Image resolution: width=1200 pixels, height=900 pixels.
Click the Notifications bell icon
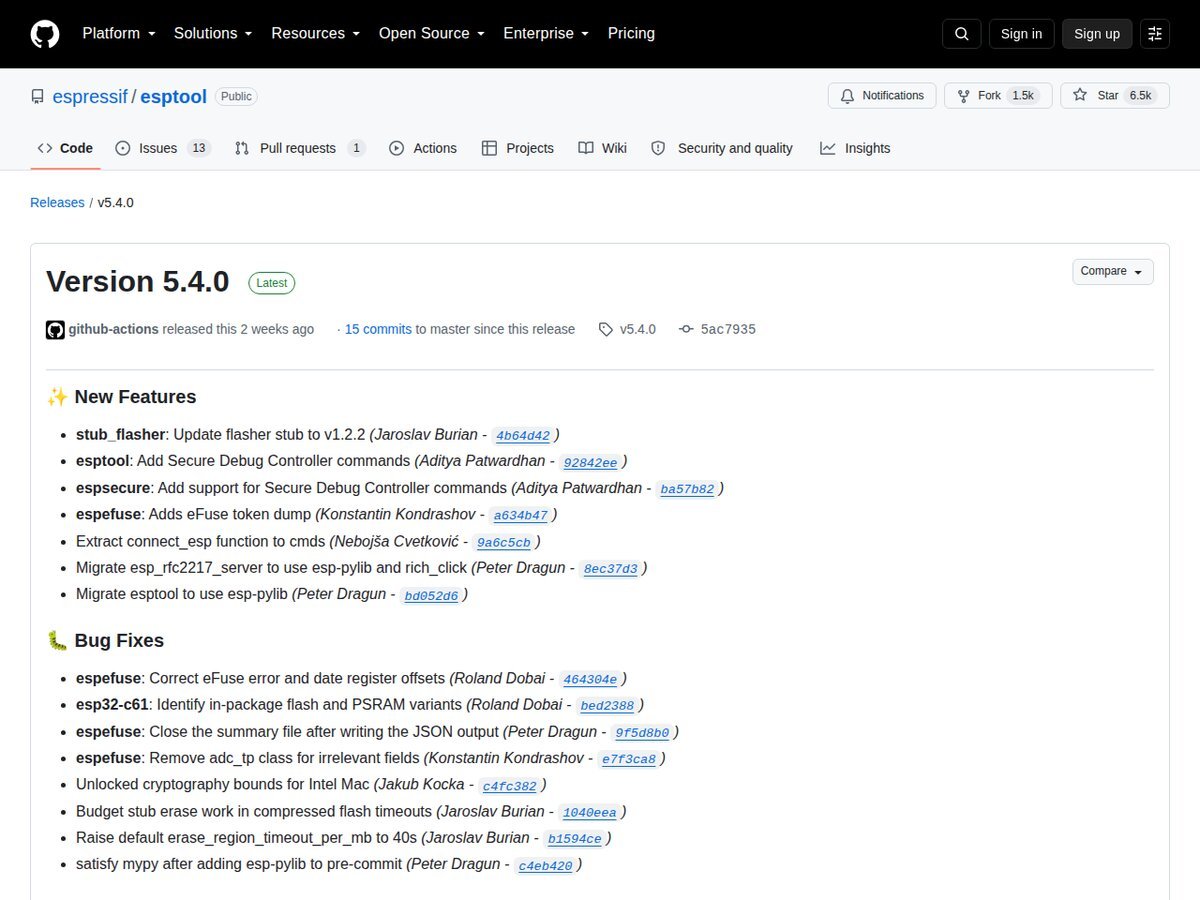pos(847,96)
